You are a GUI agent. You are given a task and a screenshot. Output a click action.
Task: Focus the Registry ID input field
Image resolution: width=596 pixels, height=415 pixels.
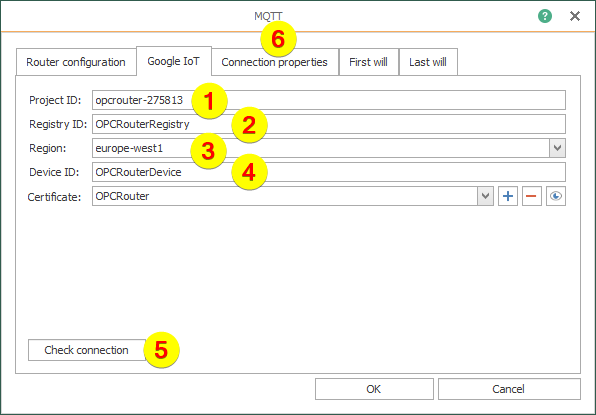pyautogui.click(x=329, y=124)
